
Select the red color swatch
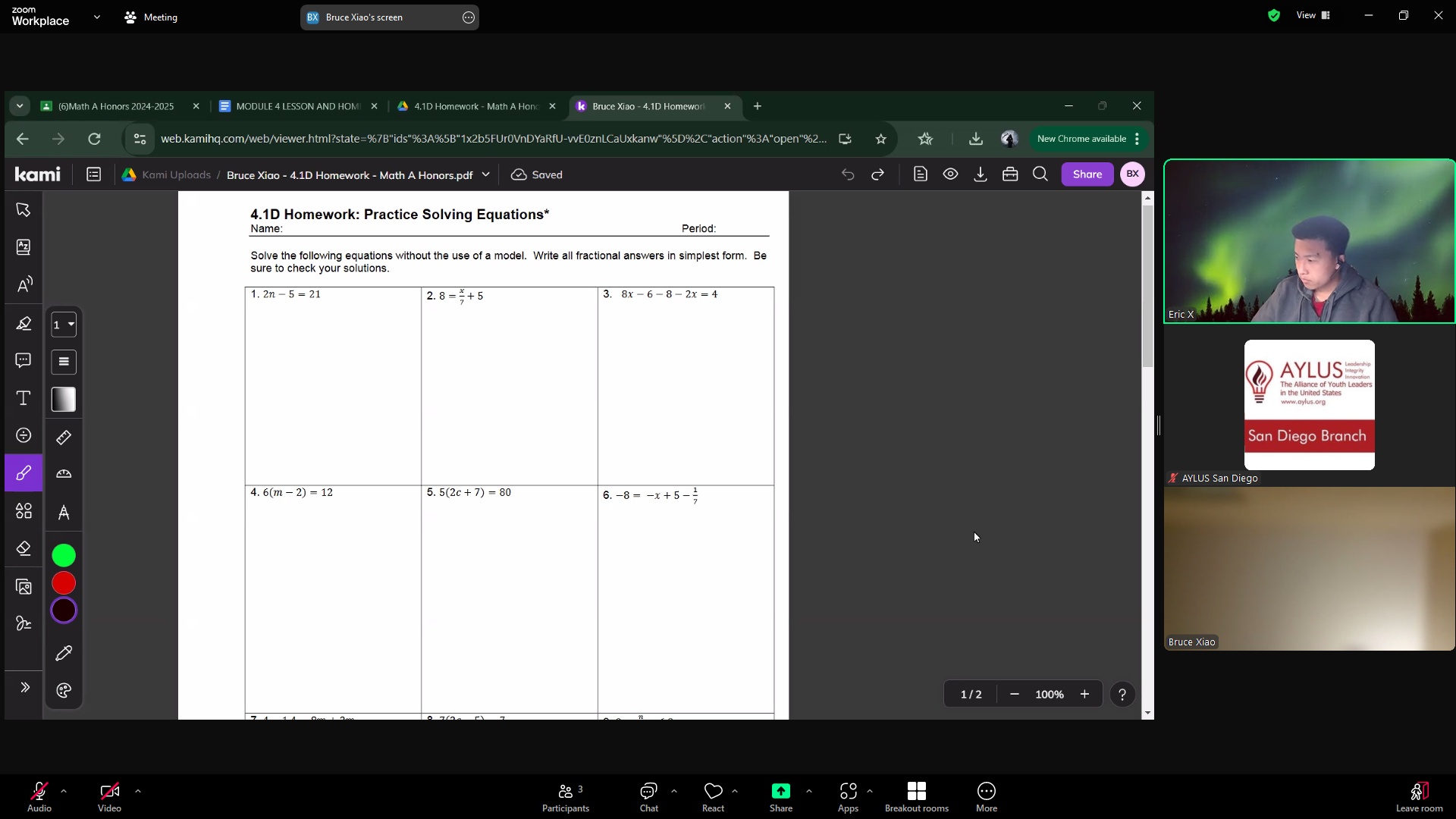tap(64, 583)
